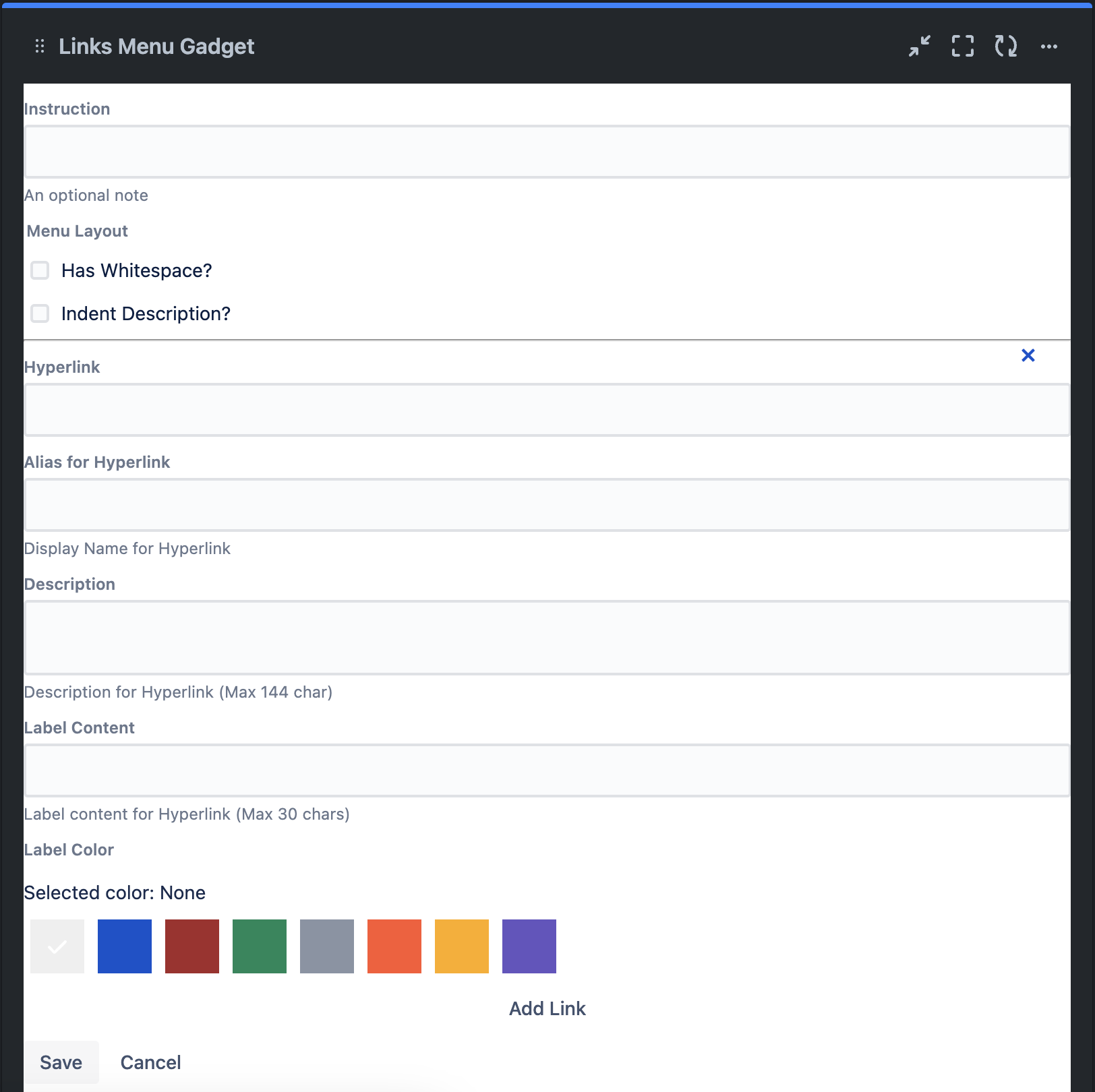Click into the Description text area
This screenshot has height=1092, width=1095.
pos(547,638)
